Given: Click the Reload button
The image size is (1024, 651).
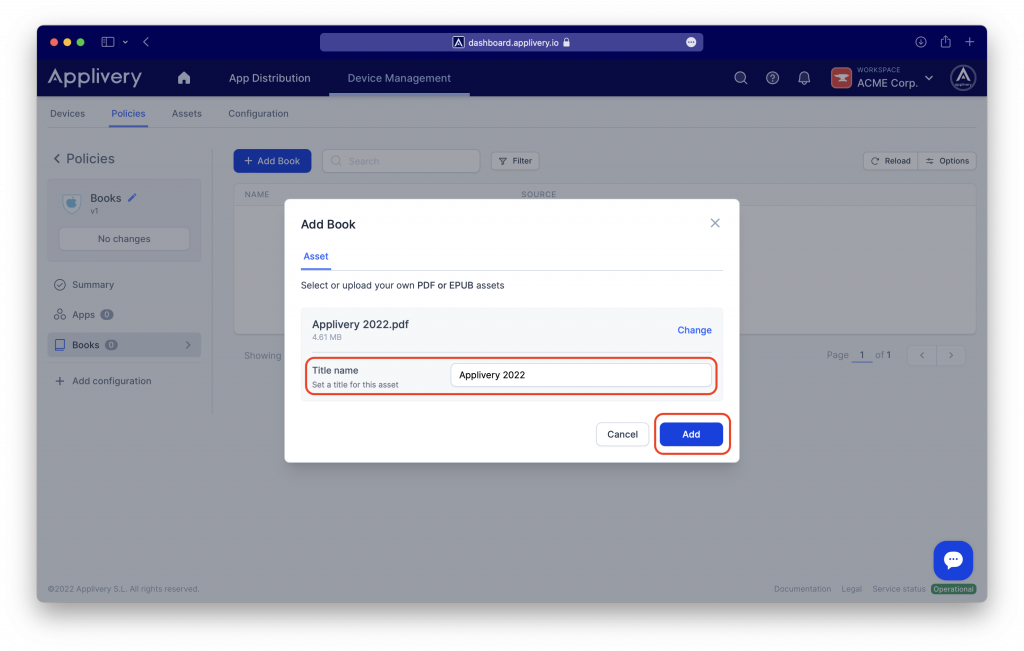Looking at the screenshot, I should coord(891,161).
